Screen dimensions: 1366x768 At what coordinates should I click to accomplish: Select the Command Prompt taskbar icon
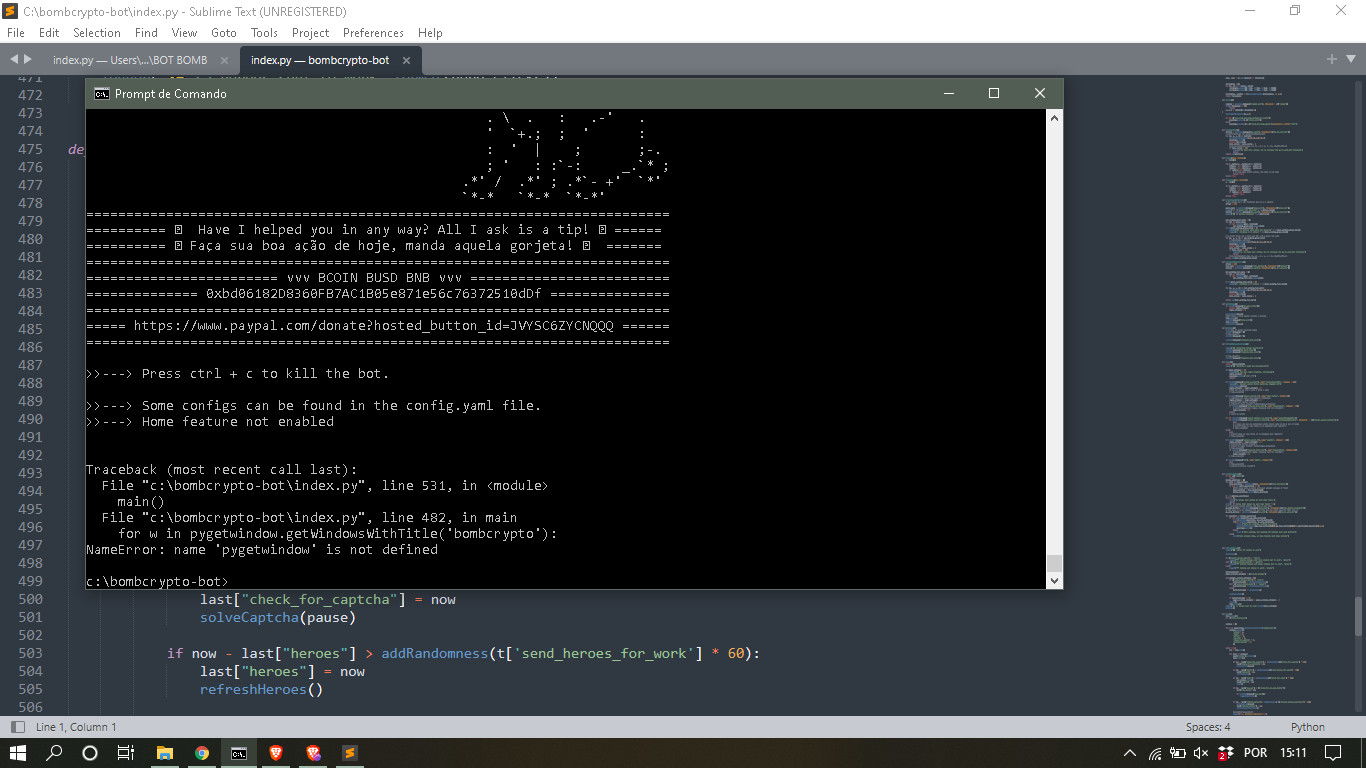tap(238, 751)
